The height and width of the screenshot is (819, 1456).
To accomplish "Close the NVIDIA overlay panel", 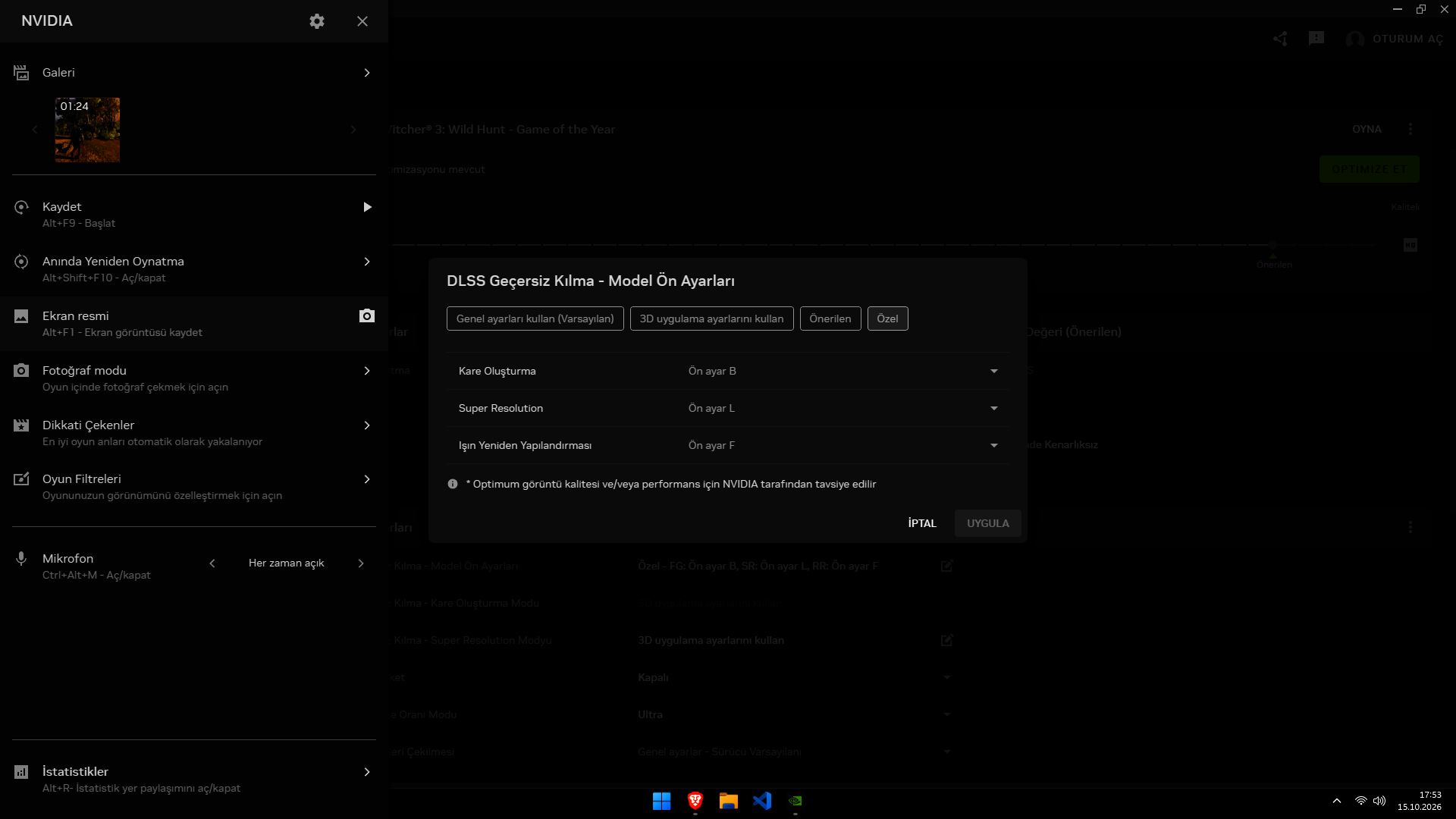I will click(362, 21).
